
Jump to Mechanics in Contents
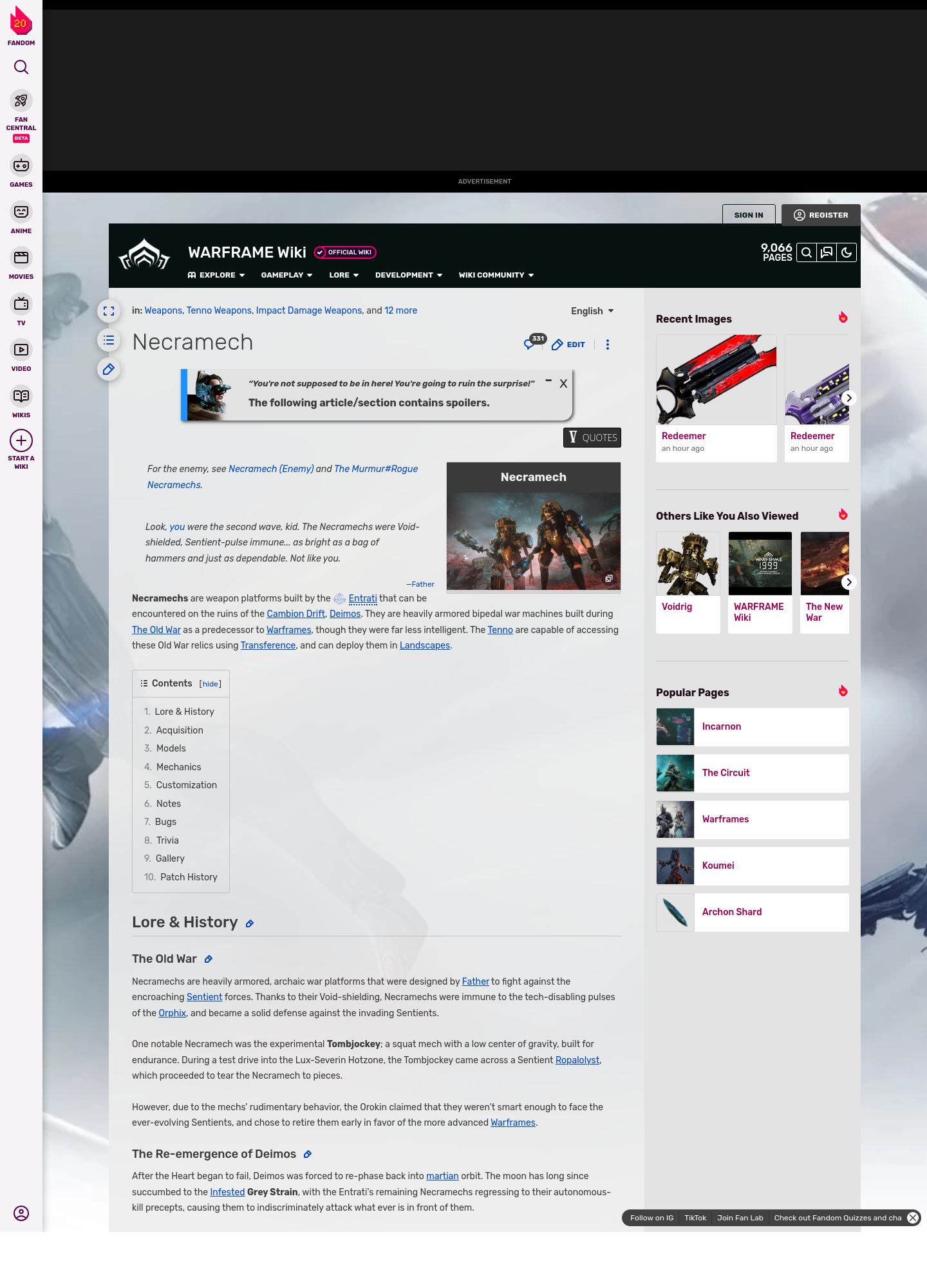178,767
